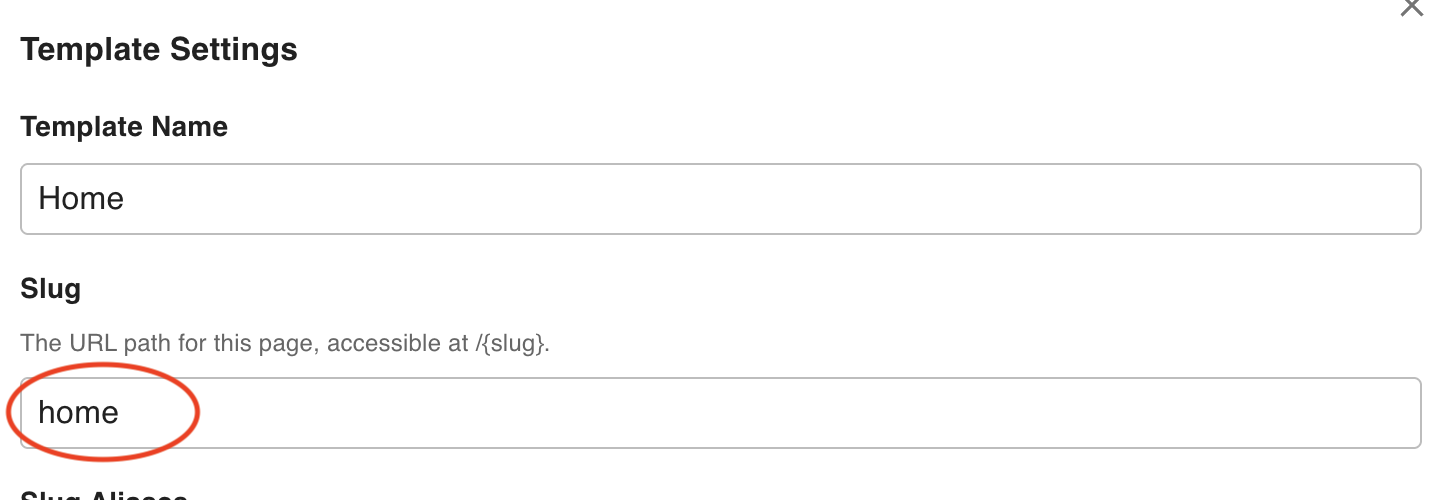The image size is (1446, 500).
Task: Place cursor on "Home" in Template Name
Action: (81, 199)
